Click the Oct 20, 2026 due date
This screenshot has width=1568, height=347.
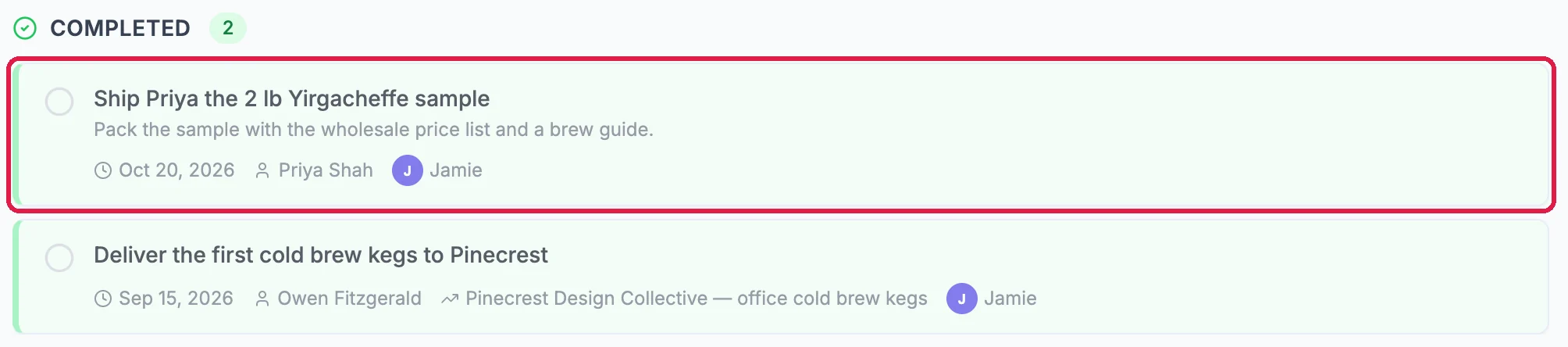point(176,170)
